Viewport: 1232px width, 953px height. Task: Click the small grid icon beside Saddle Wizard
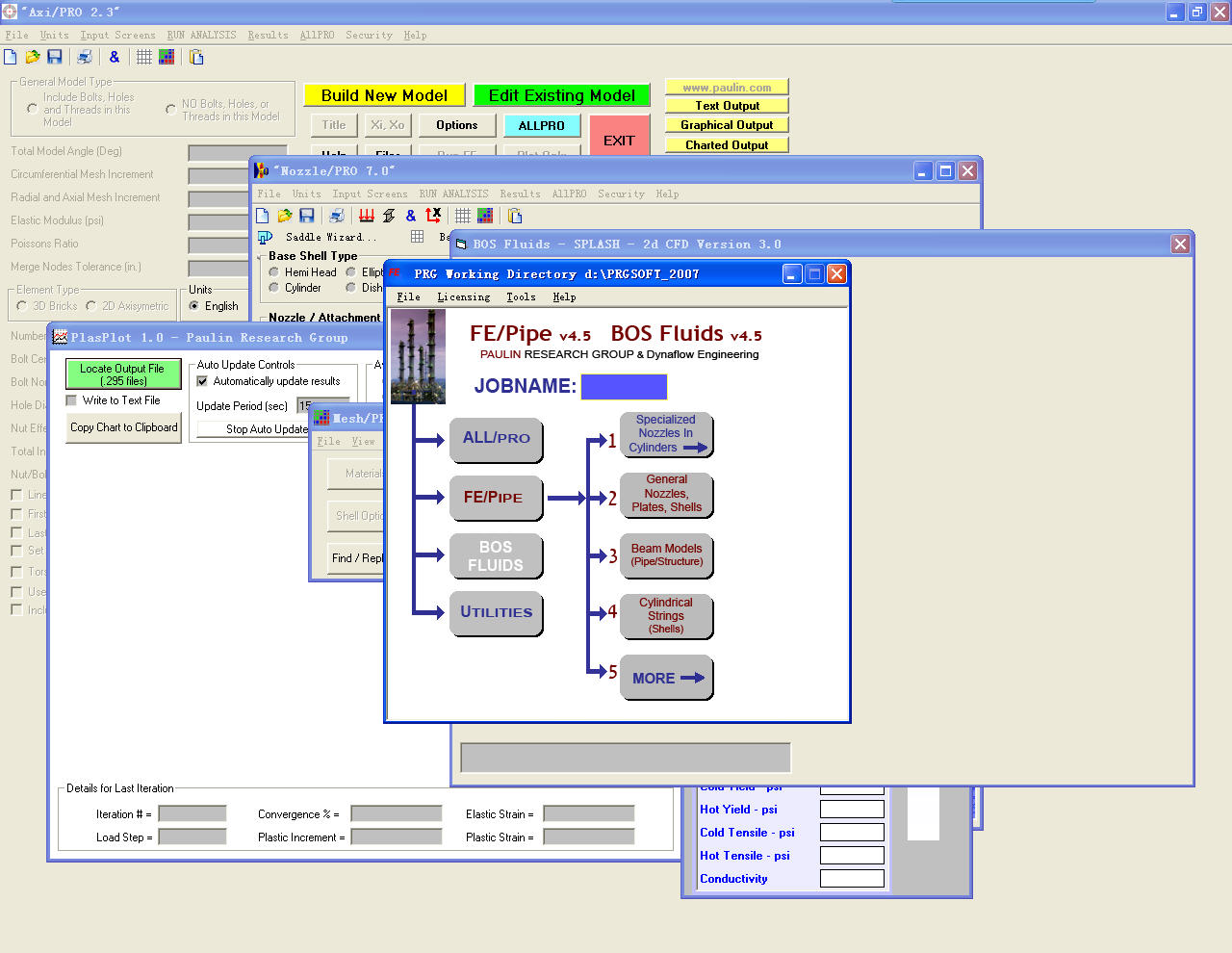click(417, 236)
